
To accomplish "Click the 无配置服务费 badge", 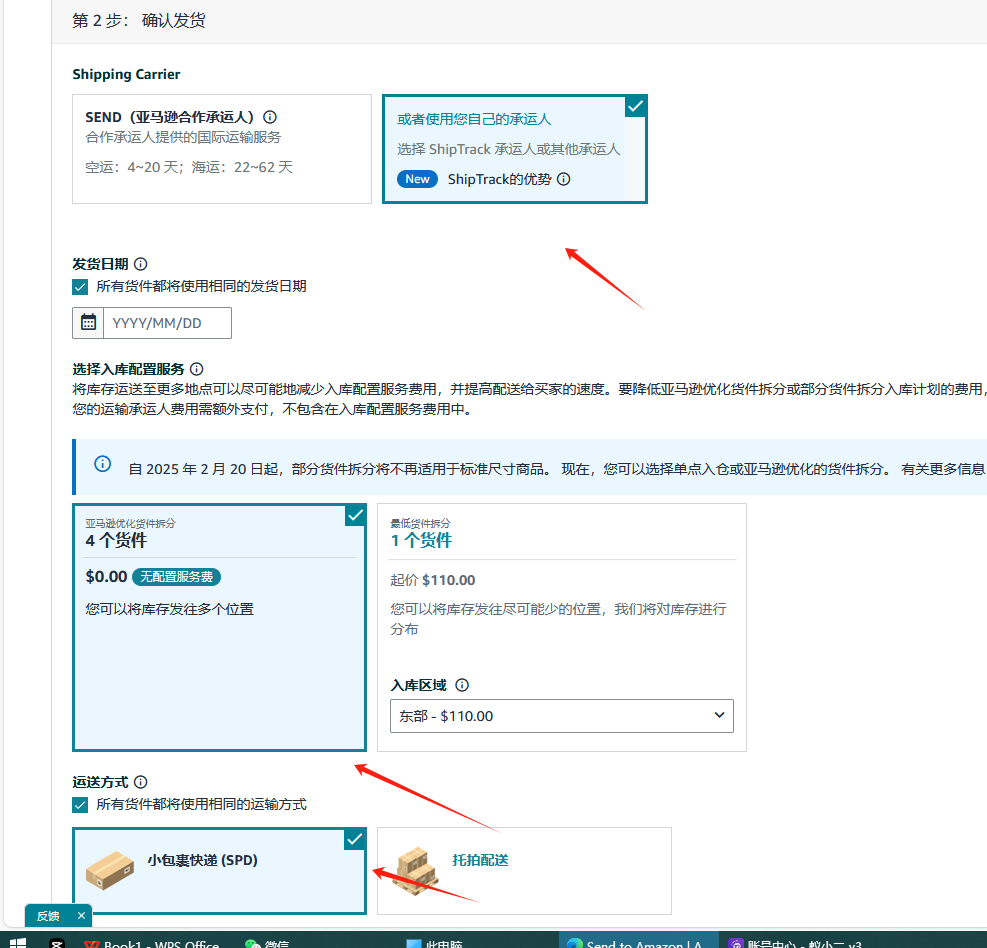I will click(x=176, y=576).
